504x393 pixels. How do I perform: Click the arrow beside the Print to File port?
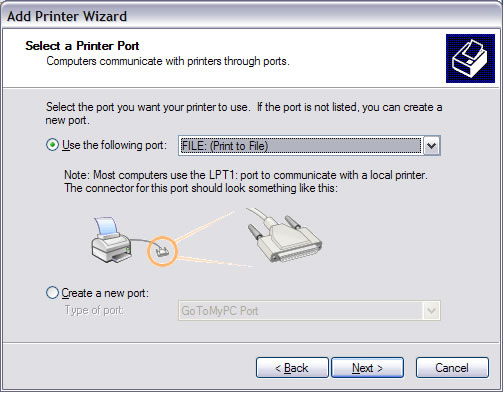[432, 146]
